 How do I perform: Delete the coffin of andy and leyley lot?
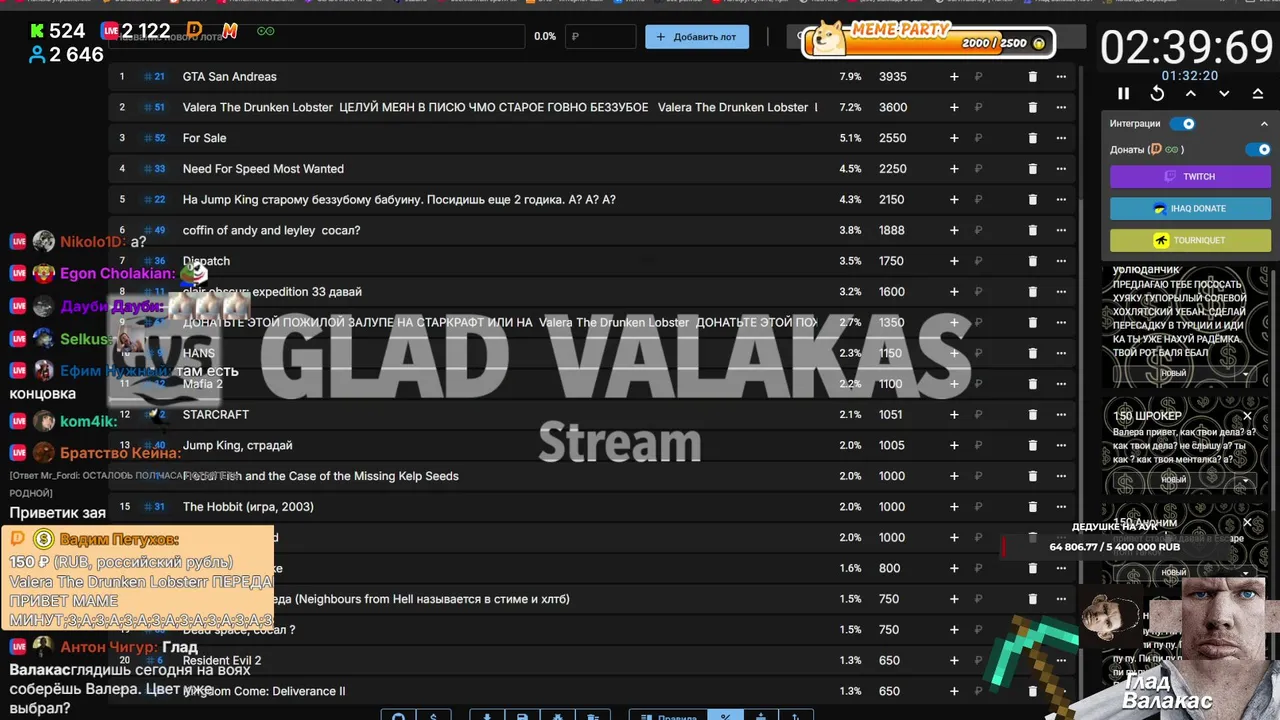[1033, 230]
